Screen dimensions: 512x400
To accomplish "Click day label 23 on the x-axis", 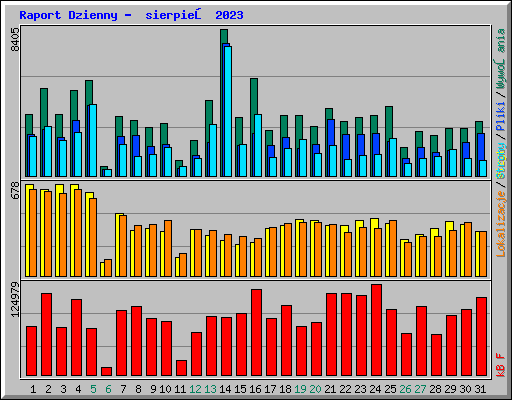I will point(360,389).
